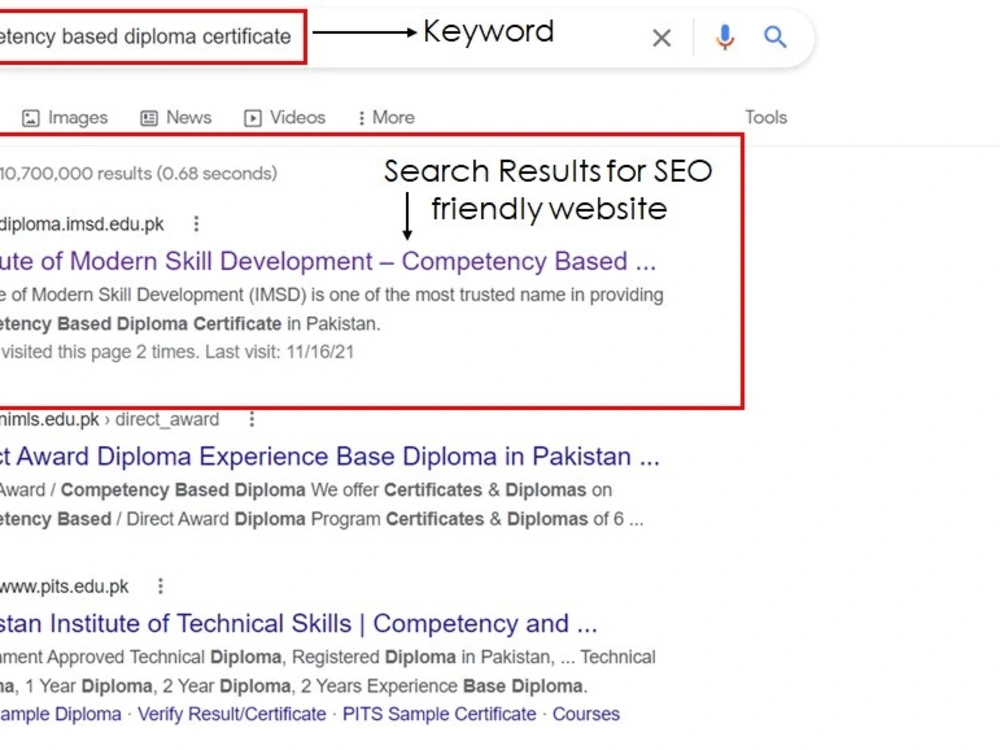Screen dimensions: 1000x750
Task: Click the Last visit: 11/16/21 text
Action: [279, 352]
